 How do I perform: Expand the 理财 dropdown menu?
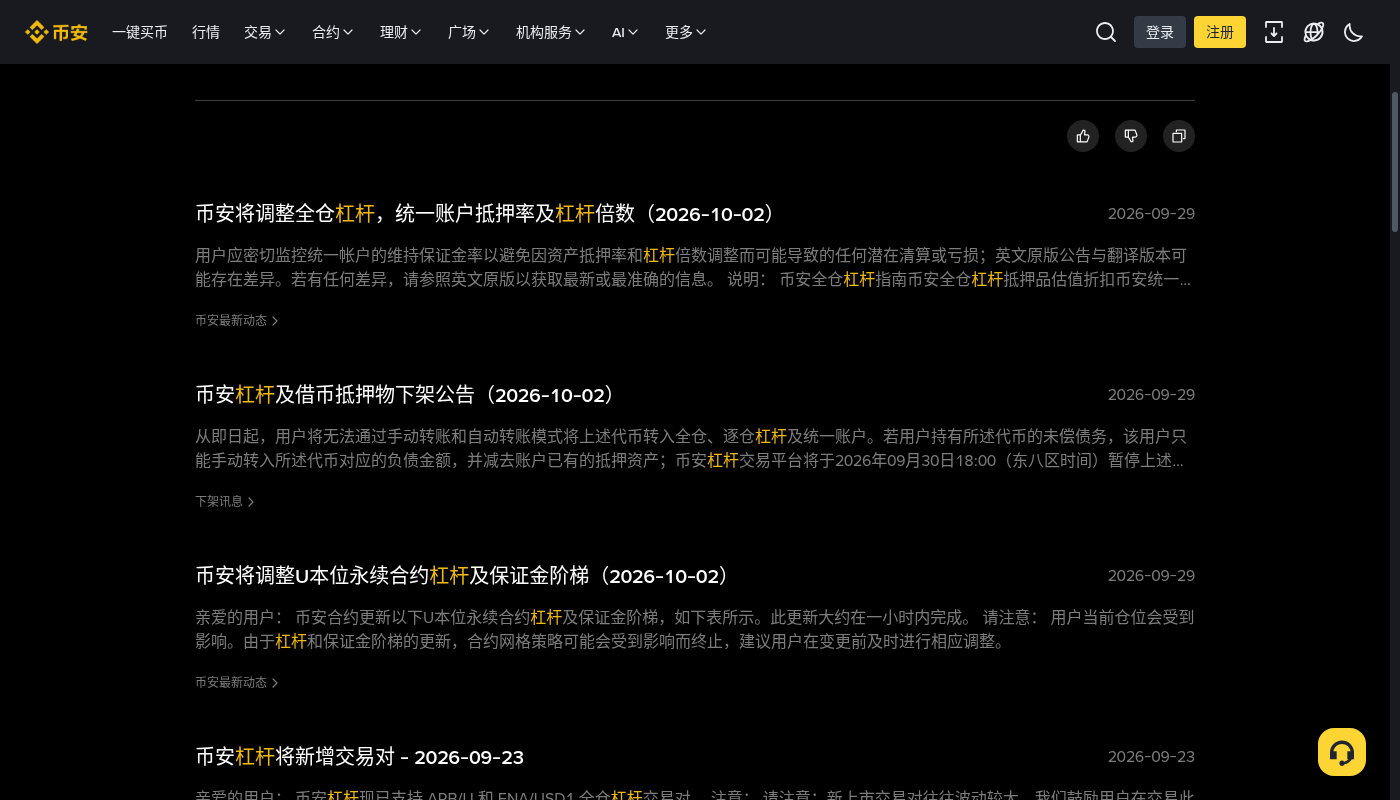(401, 32)
